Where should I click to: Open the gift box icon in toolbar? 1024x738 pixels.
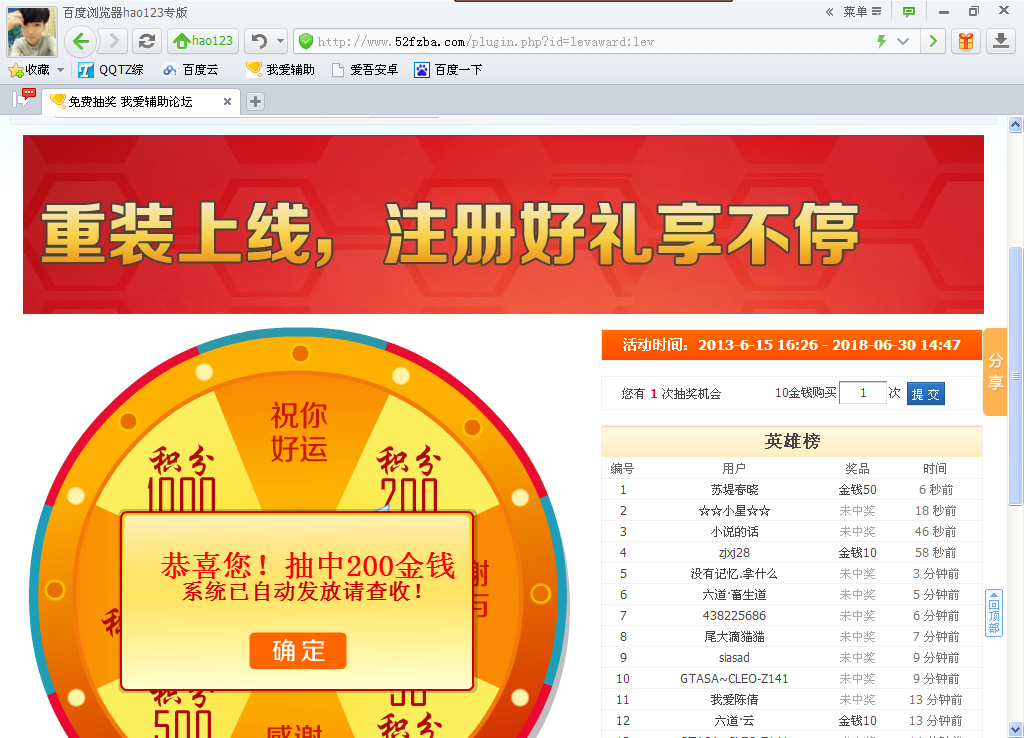966,42
